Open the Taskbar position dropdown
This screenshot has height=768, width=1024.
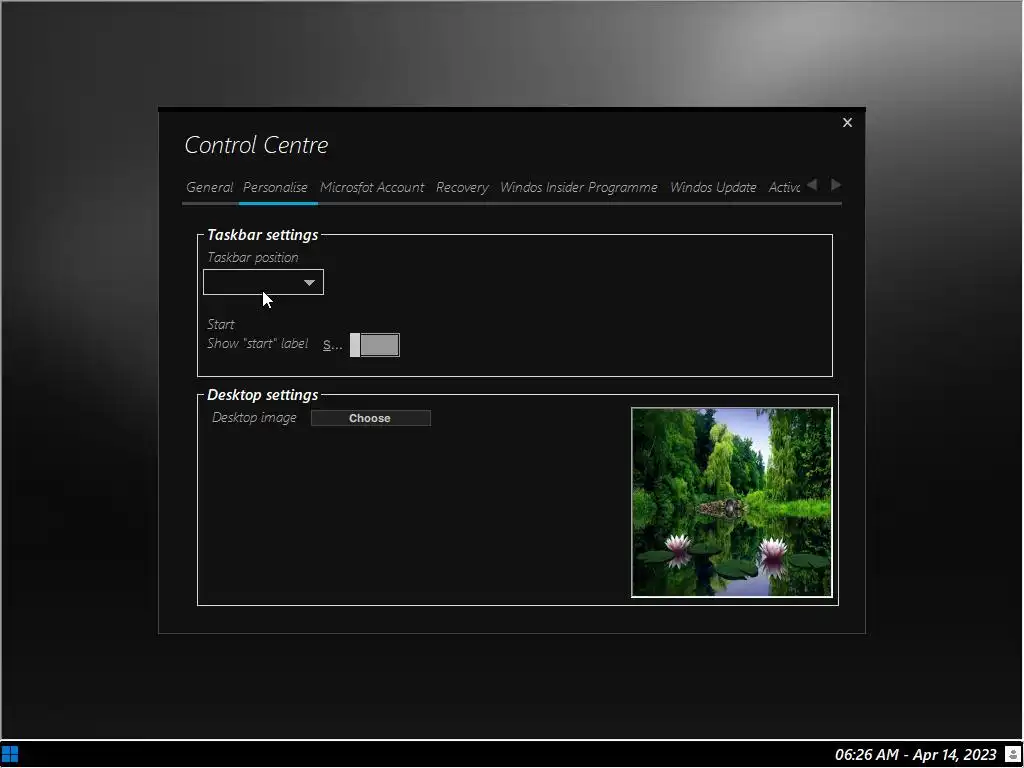(263, 282)
